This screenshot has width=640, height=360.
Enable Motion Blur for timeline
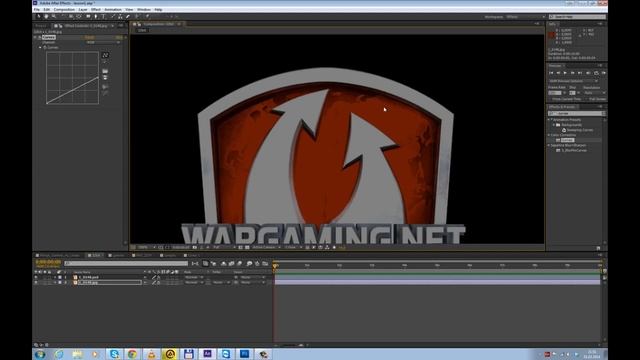(240, 264)
